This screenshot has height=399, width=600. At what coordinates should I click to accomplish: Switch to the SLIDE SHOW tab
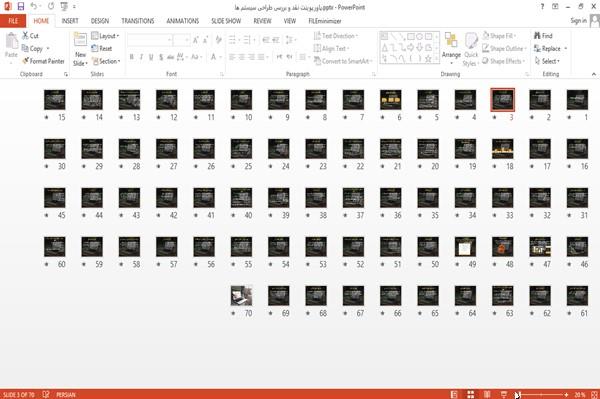click(226, 21)
